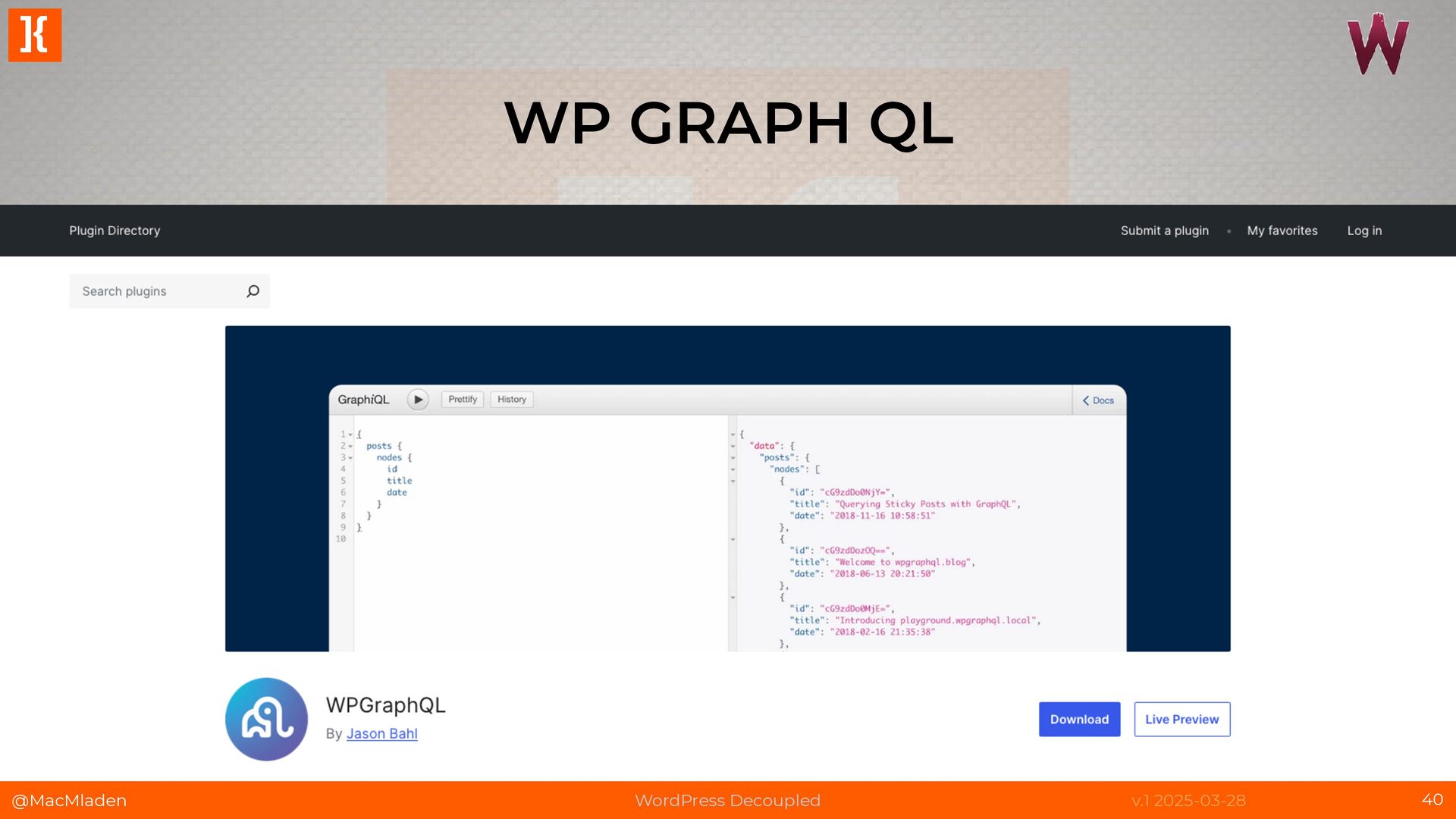Click the orange K logo icon
Screen dimensions: 1456x819
35,35
